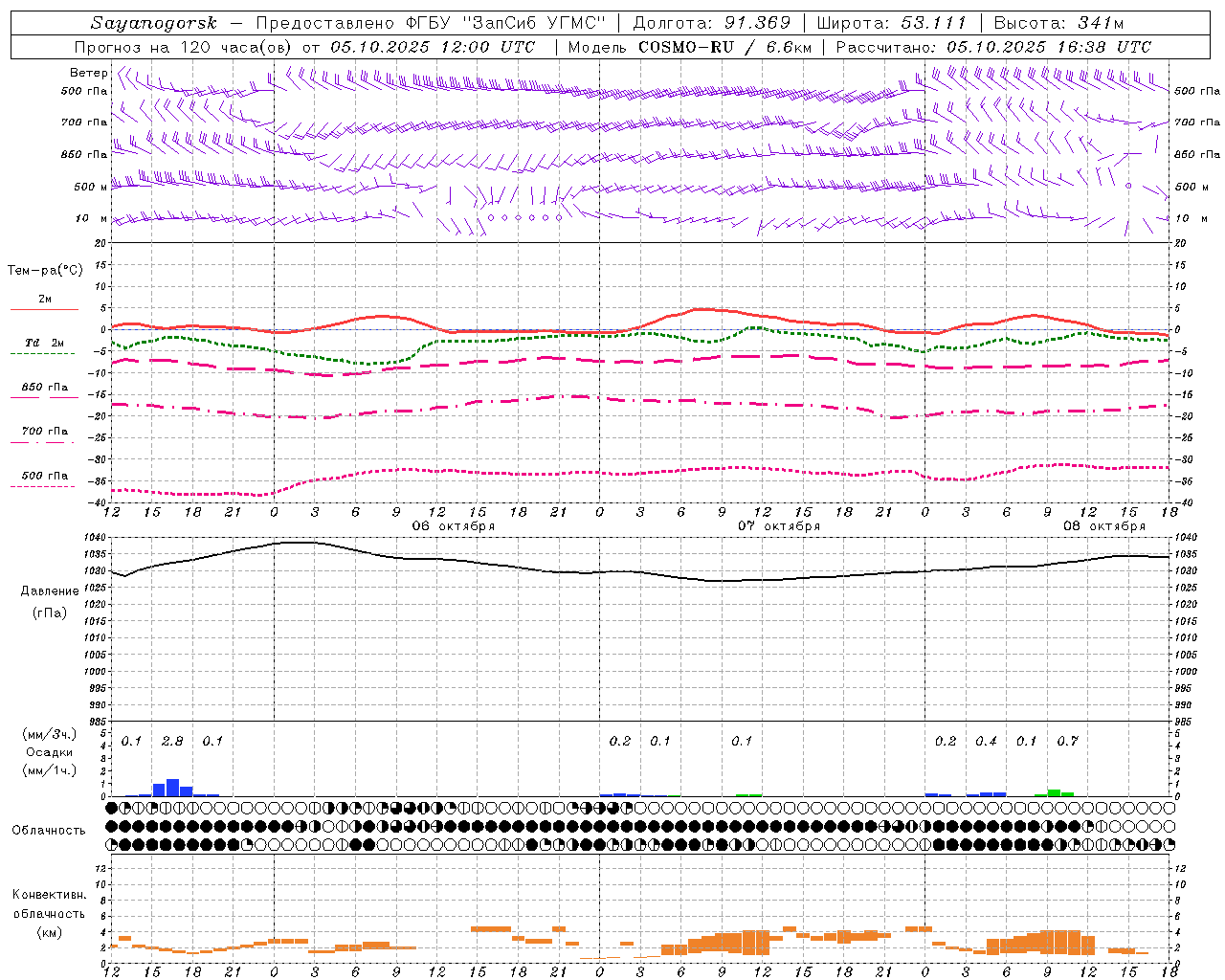
Task: Click the 'Осадки' precipitation label
Action: pyautogui.click(x=49, y=752)
